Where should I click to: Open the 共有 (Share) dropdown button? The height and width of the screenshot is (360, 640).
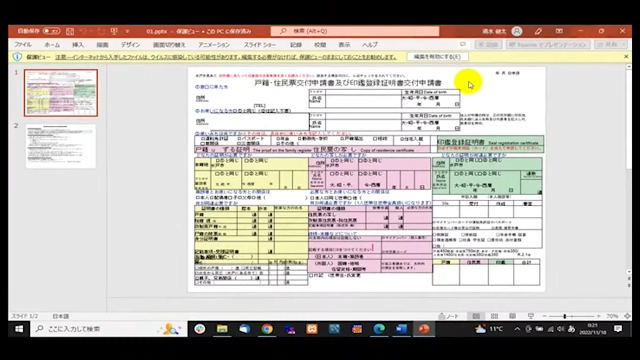(x=611, y=44)
